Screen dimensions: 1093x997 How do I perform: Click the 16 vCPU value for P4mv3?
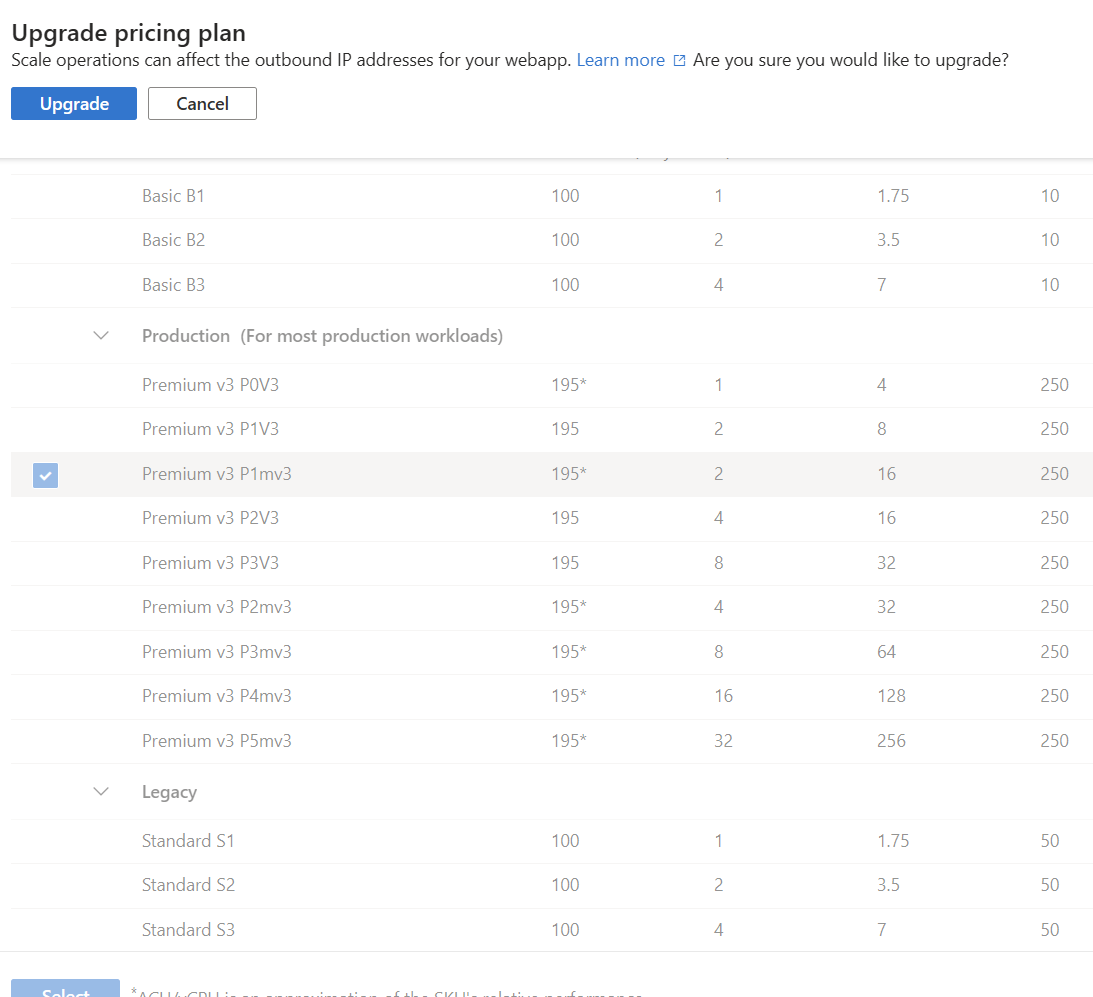(724, 697)
